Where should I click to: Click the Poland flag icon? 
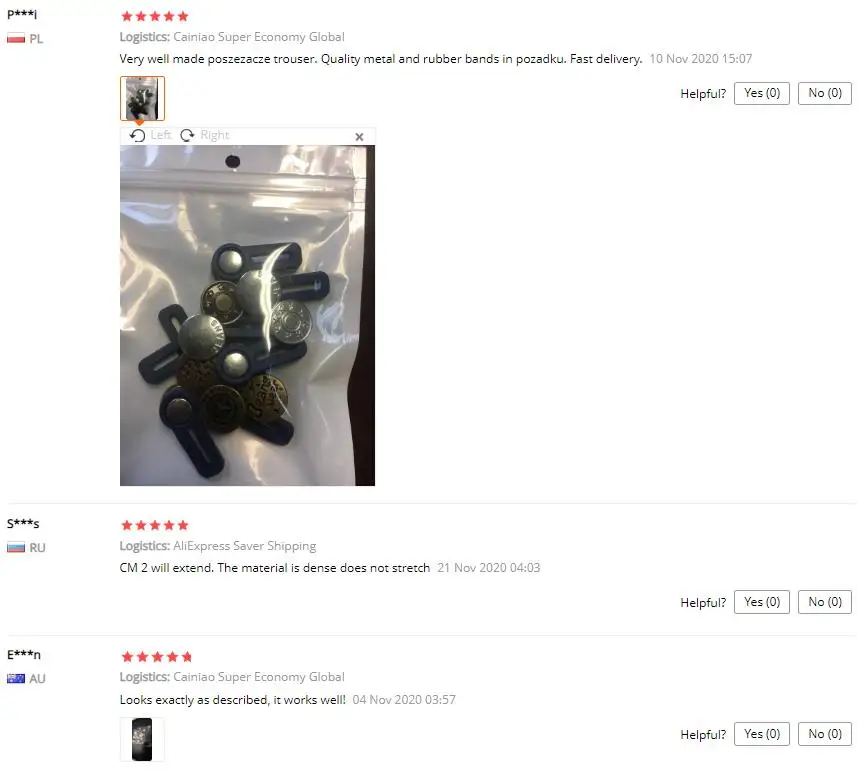[x=16, y=38]
